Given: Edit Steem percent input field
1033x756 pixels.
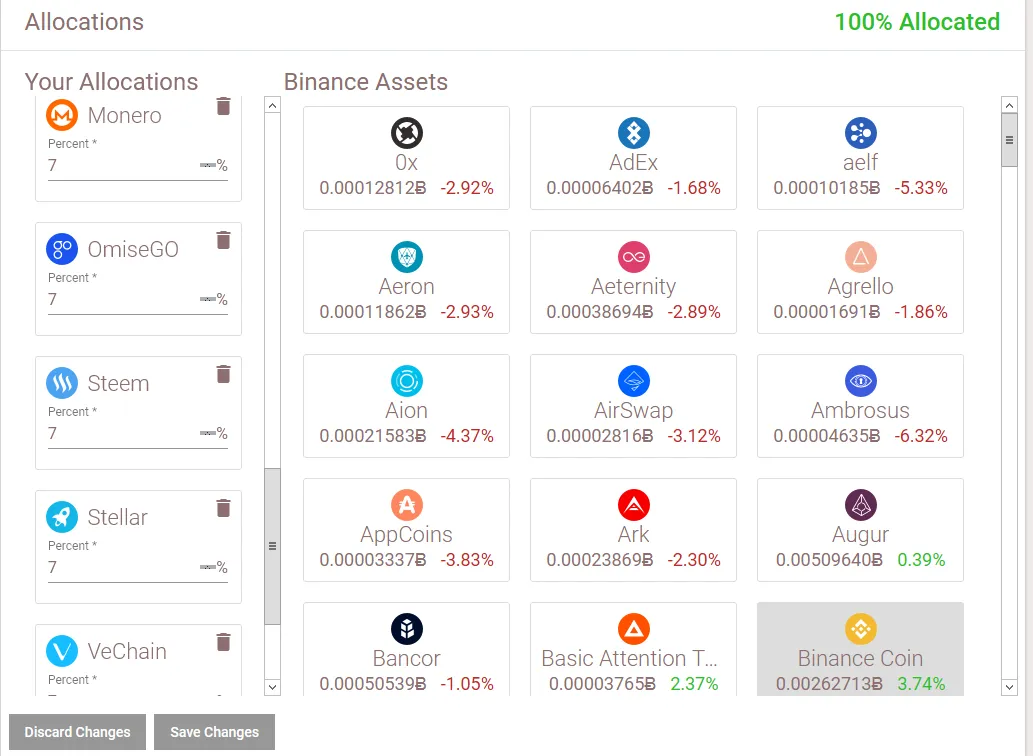Looking at the screenshot, I should click(138, 433).
